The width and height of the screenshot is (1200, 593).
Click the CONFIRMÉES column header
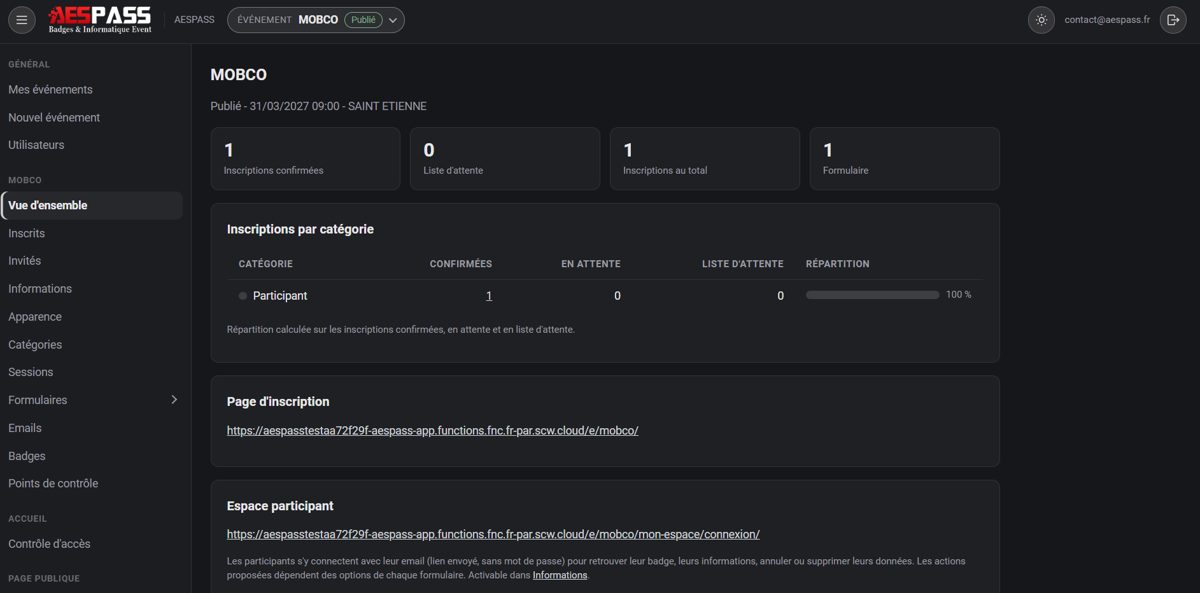pos(461,264)
